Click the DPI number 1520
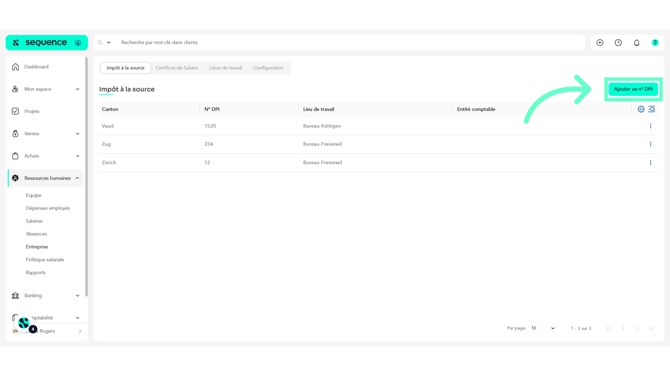 tap(210, 126)
